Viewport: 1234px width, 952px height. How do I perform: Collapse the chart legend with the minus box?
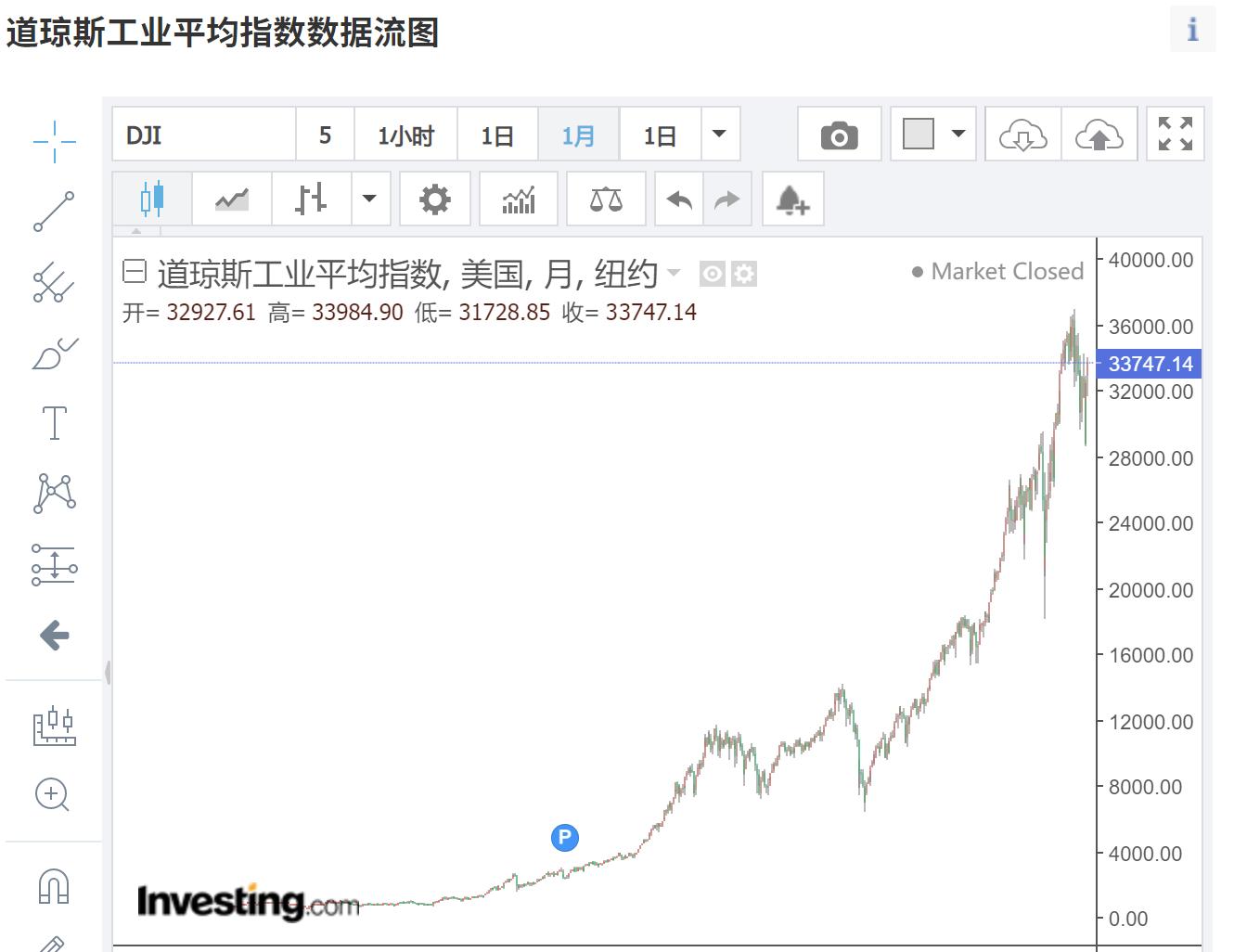tap(135, 272)
